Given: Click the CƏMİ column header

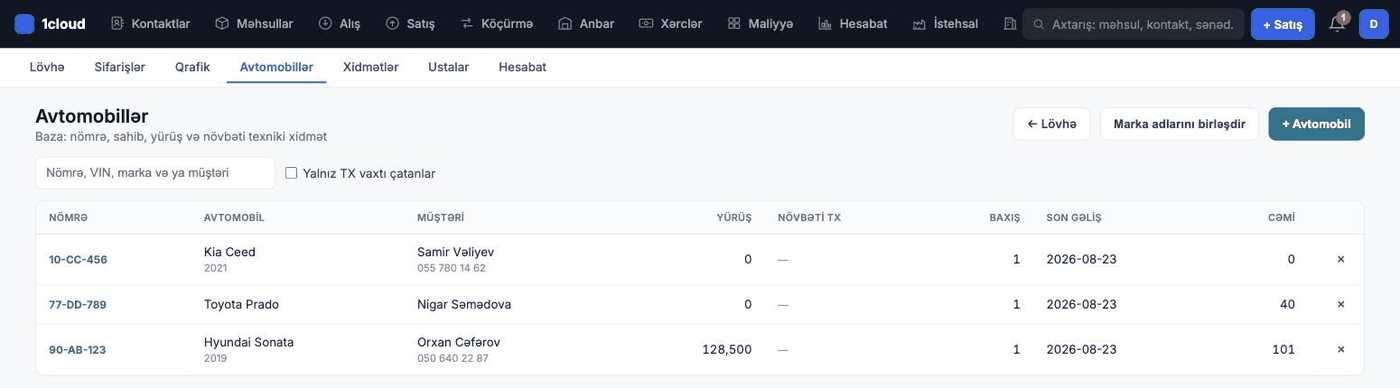Looking at the screenshot, I should tap(1281, 218).
